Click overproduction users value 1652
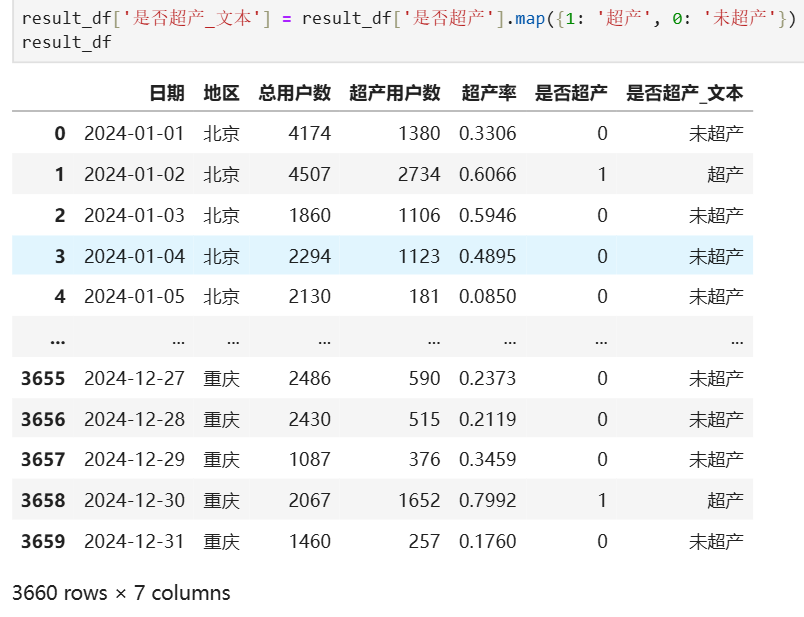This screenshot has height=617, width=804. tap(419, 501)
